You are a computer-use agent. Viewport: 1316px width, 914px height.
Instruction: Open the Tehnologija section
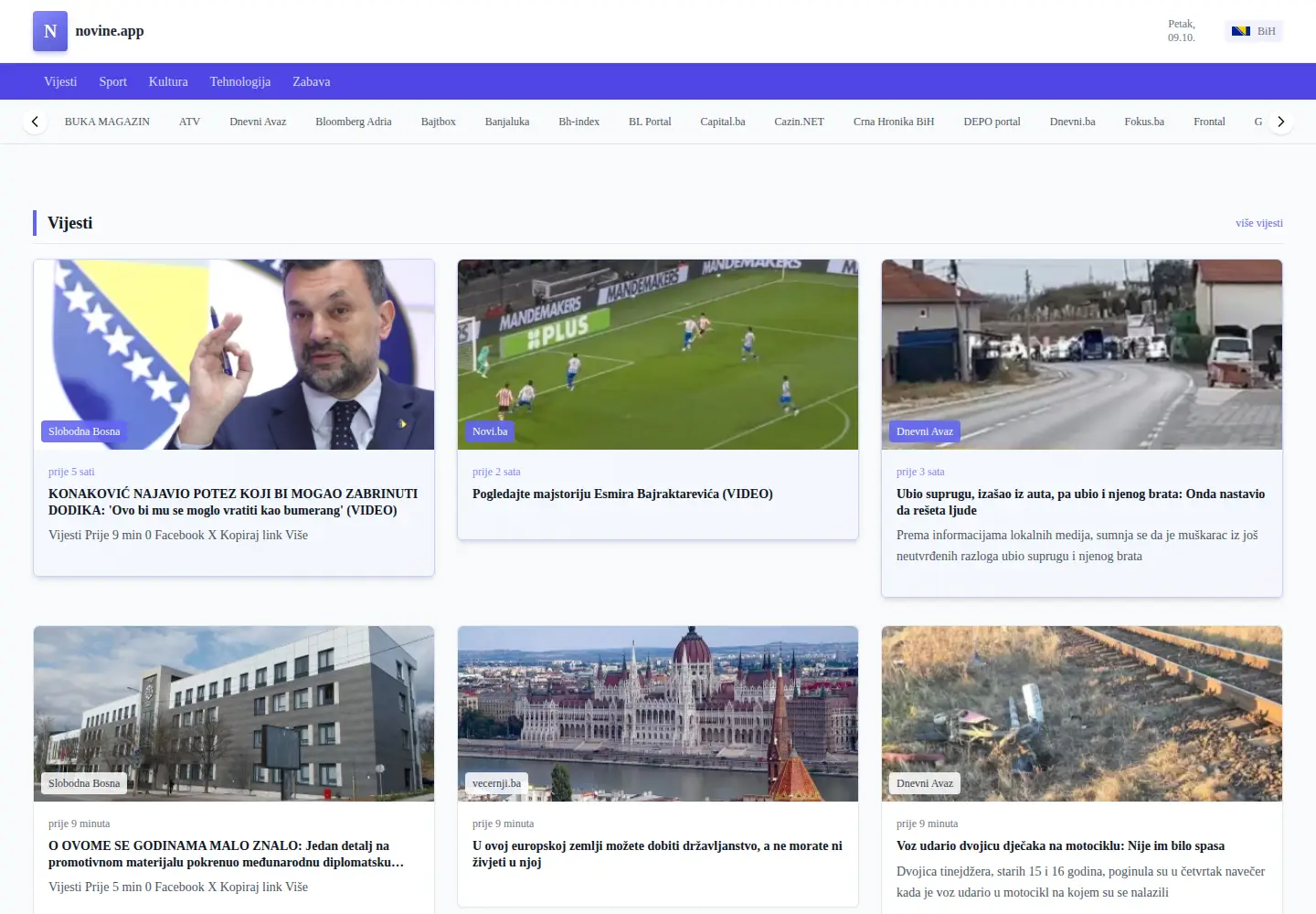[x=240, y=81]
